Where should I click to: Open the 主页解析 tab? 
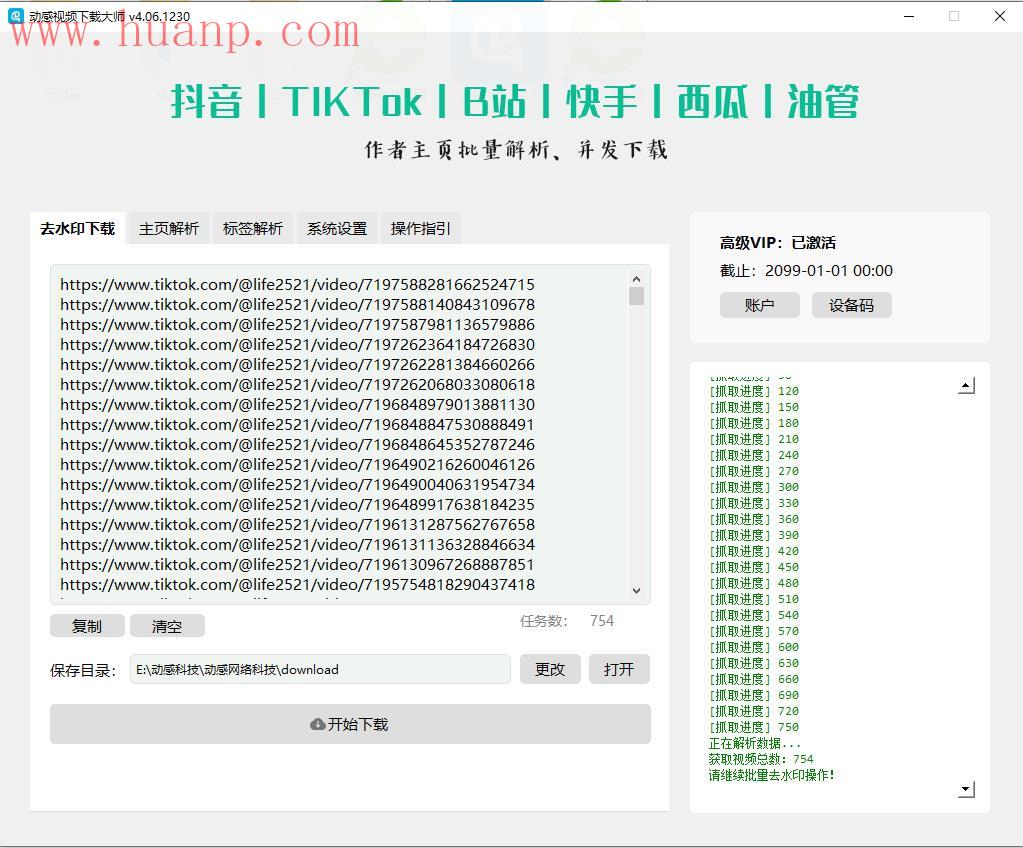point(169,228)
